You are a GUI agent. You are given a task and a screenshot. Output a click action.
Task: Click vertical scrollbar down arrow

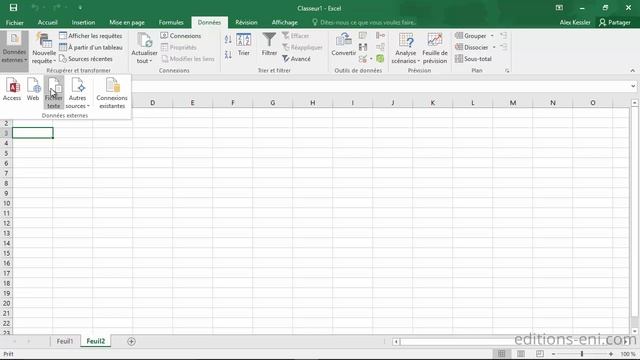(x=634, y=331)
